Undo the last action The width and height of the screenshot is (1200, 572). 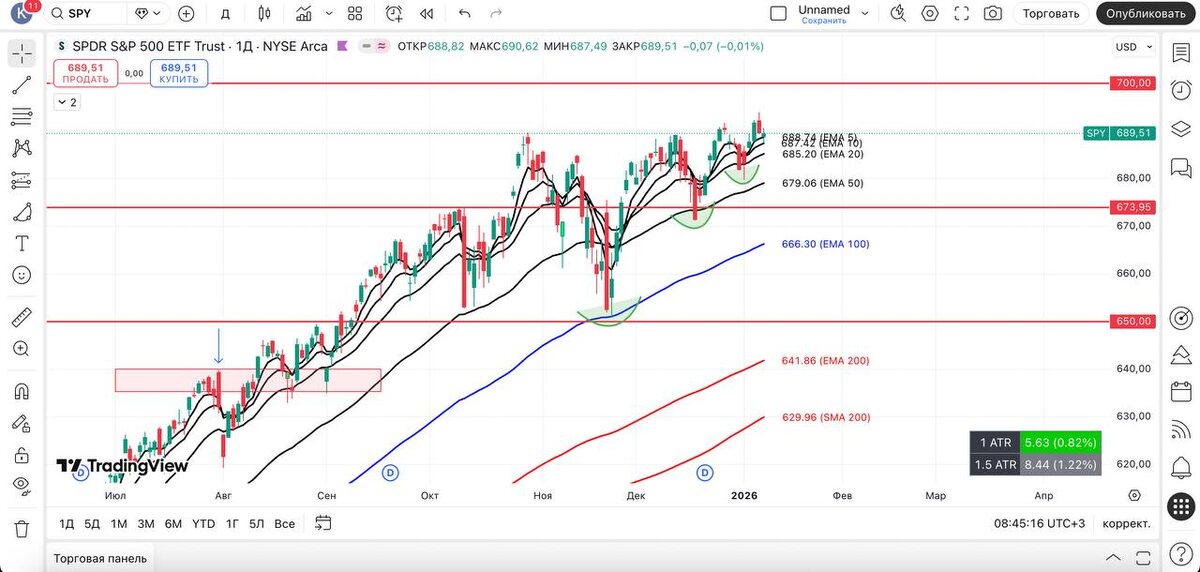point(464,13)
